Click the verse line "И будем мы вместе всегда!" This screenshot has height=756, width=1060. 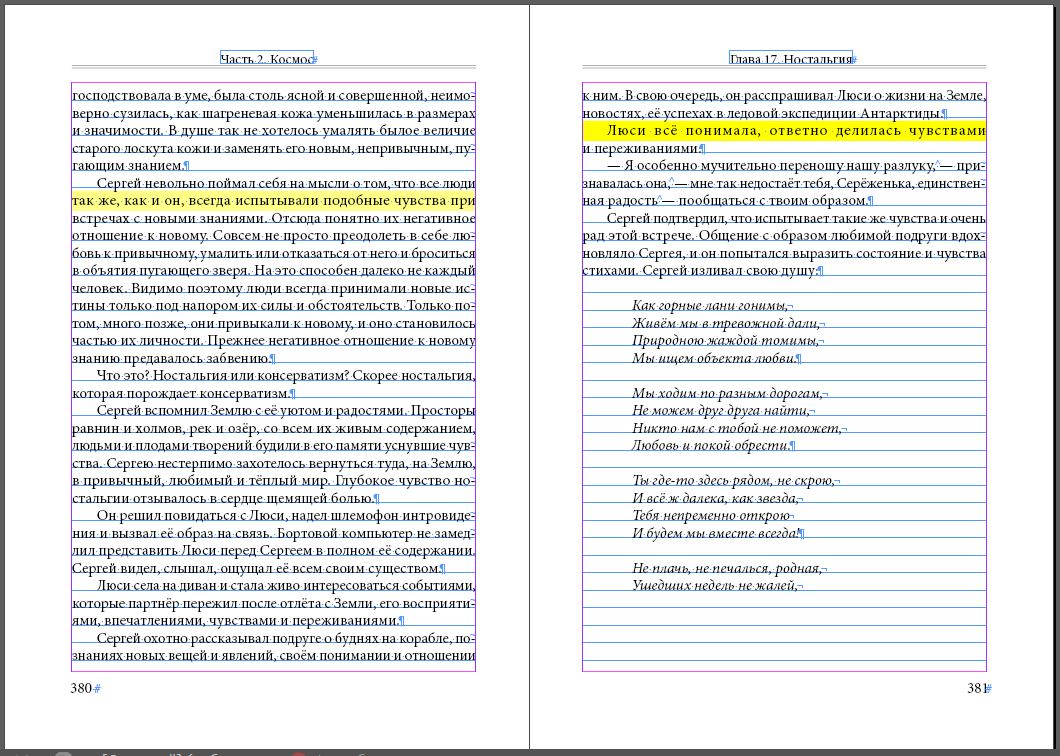(x=716, y=533)
